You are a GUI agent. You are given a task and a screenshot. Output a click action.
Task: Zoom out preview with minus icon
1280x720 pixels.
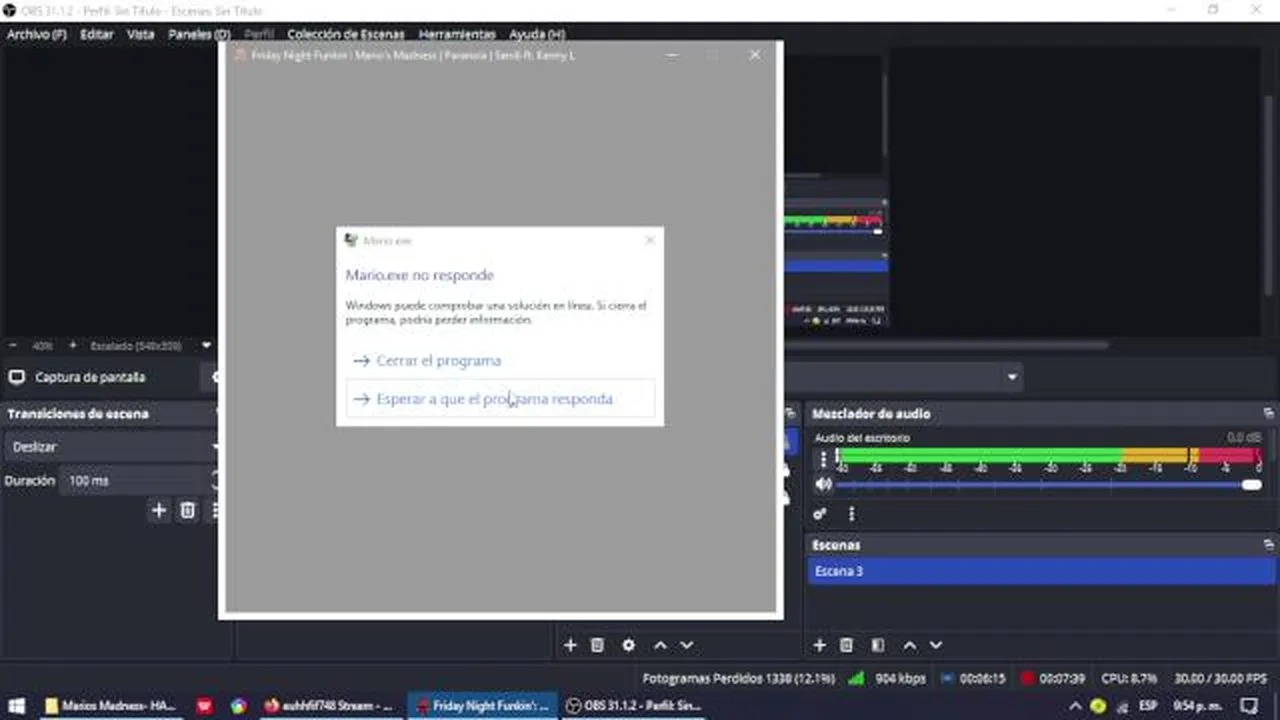pyautogui.click(x=13, y=345)
